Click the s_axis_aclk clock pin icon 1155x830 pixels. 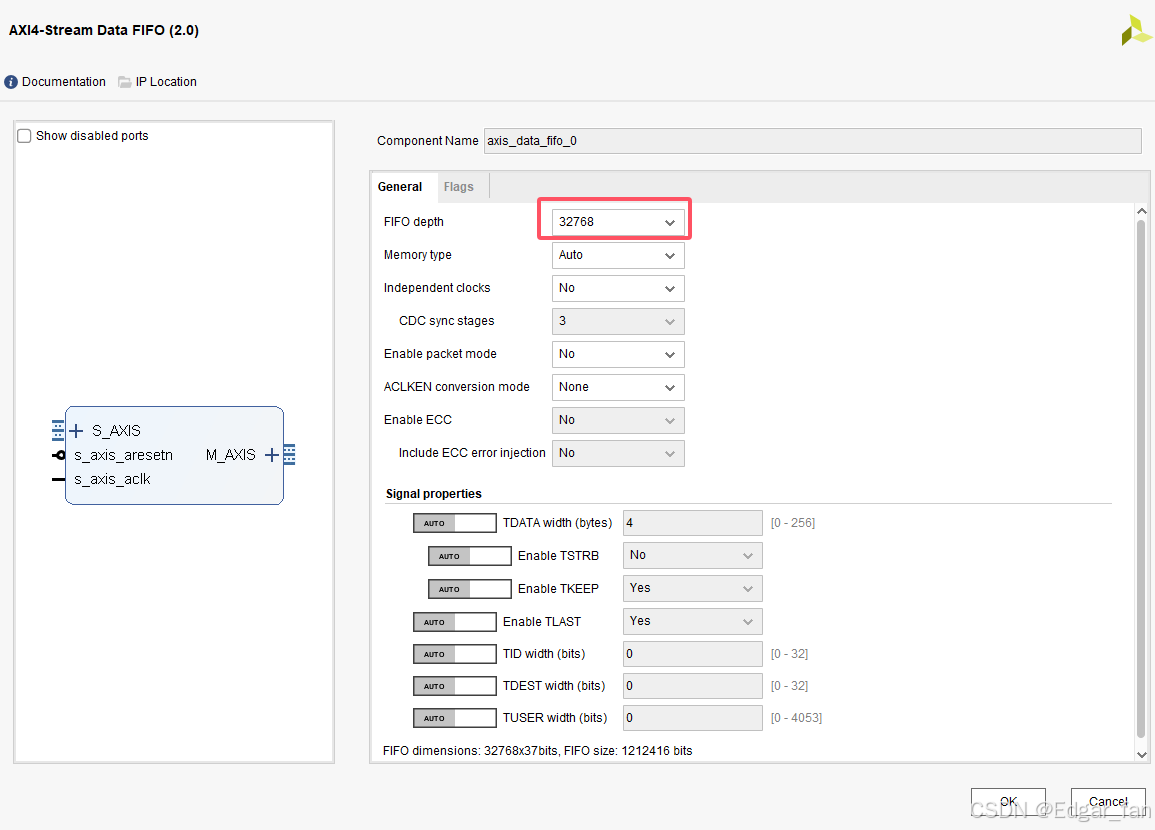(60, 479)
